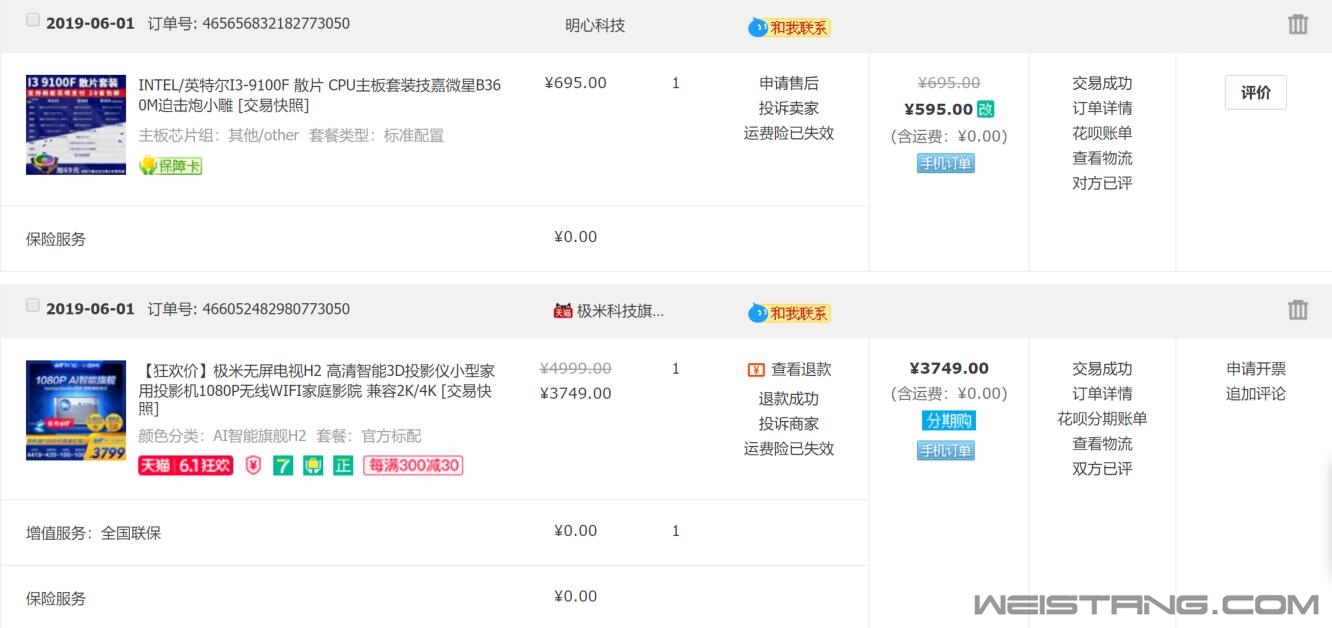Click 颜色分类: AI智能旗舰H2 spec text

click(x=222, y=436)
